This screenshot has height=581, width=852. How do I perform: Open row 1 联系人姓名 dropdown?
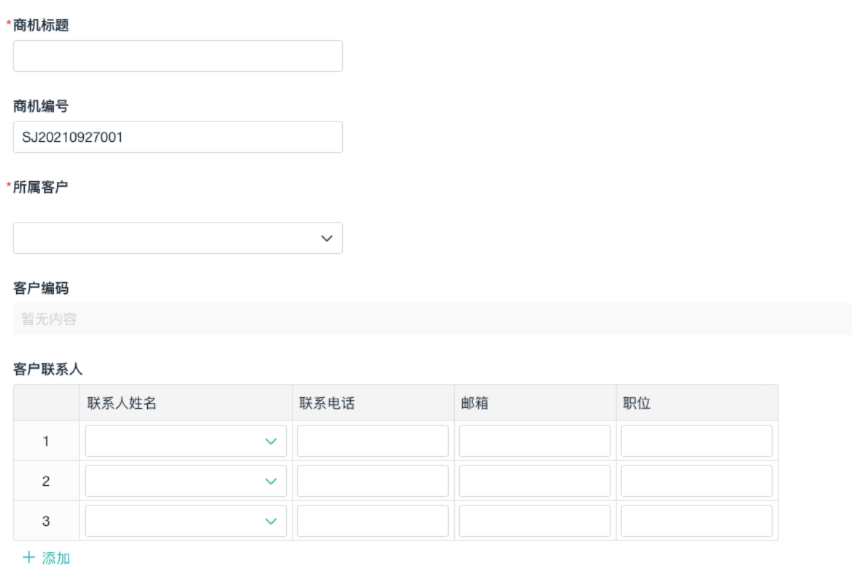click(x=175, y=441)
